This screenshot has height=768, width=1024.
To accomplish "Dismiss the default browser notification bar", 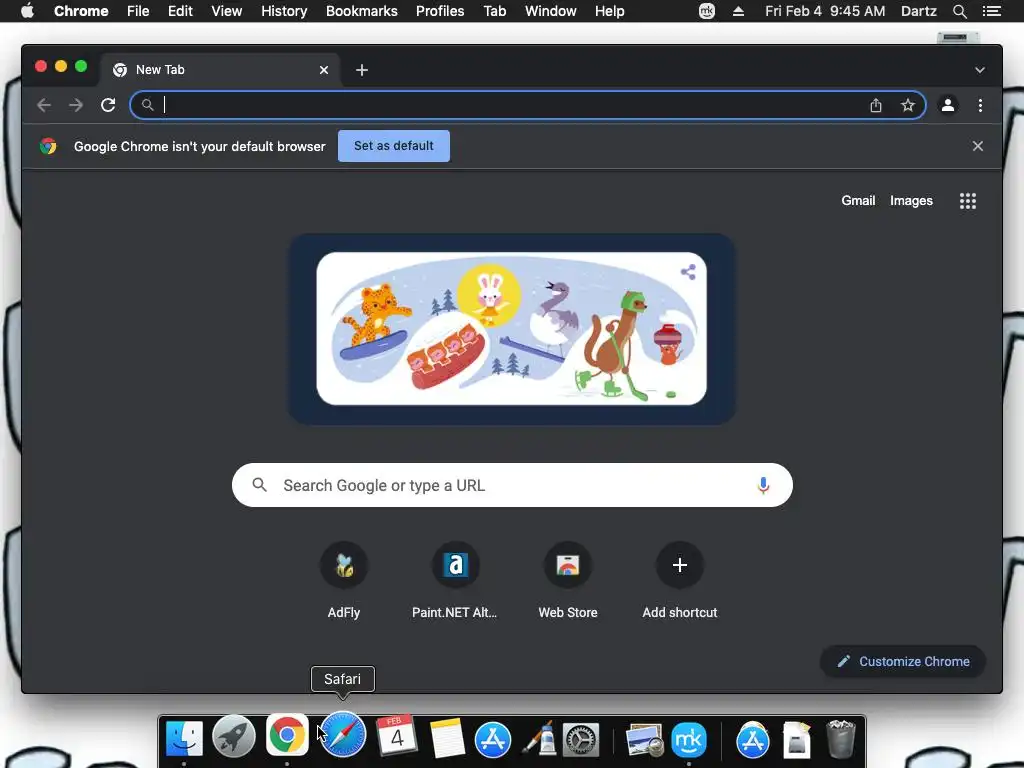I will pos(978,146).
